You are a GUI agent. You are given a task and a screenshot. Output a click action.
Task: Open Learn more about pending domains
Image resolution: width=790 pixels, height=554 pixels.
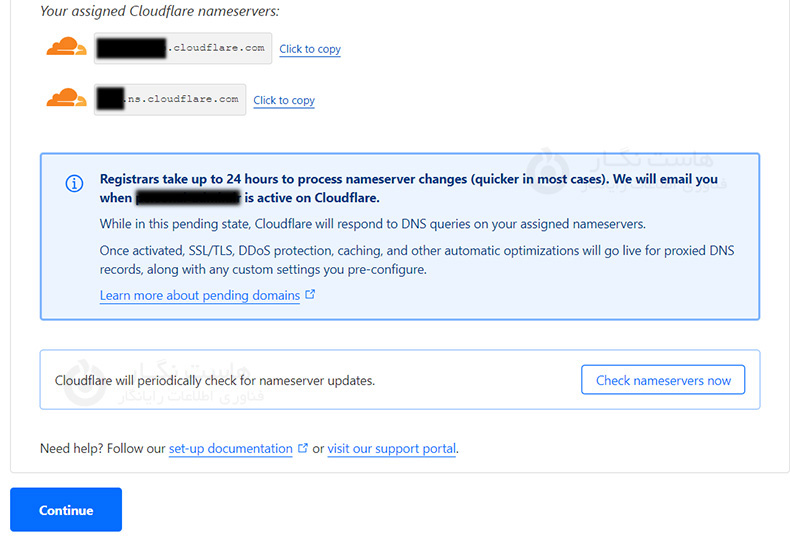200,296
